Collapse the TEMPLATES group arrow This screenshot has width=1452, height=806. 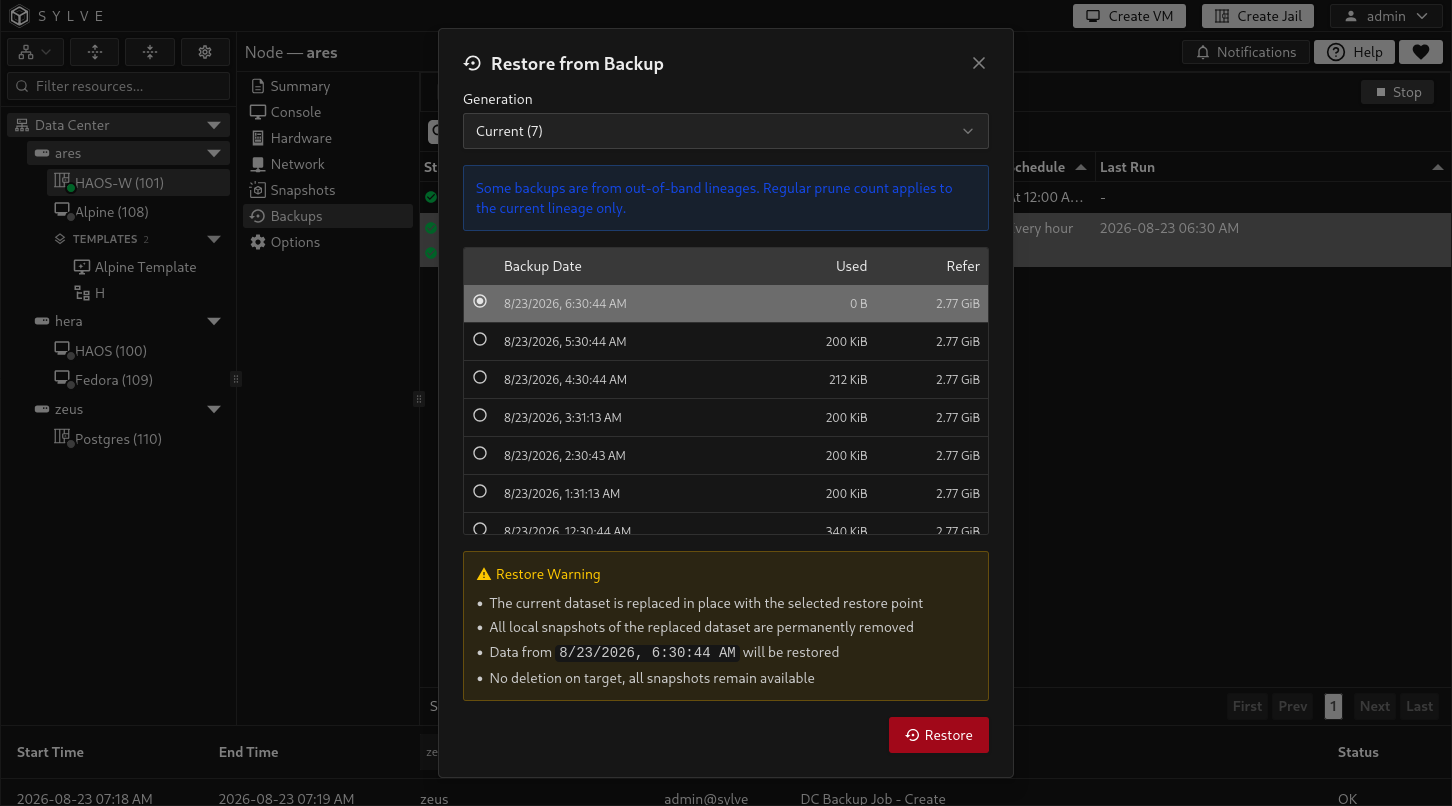[214, 239]
